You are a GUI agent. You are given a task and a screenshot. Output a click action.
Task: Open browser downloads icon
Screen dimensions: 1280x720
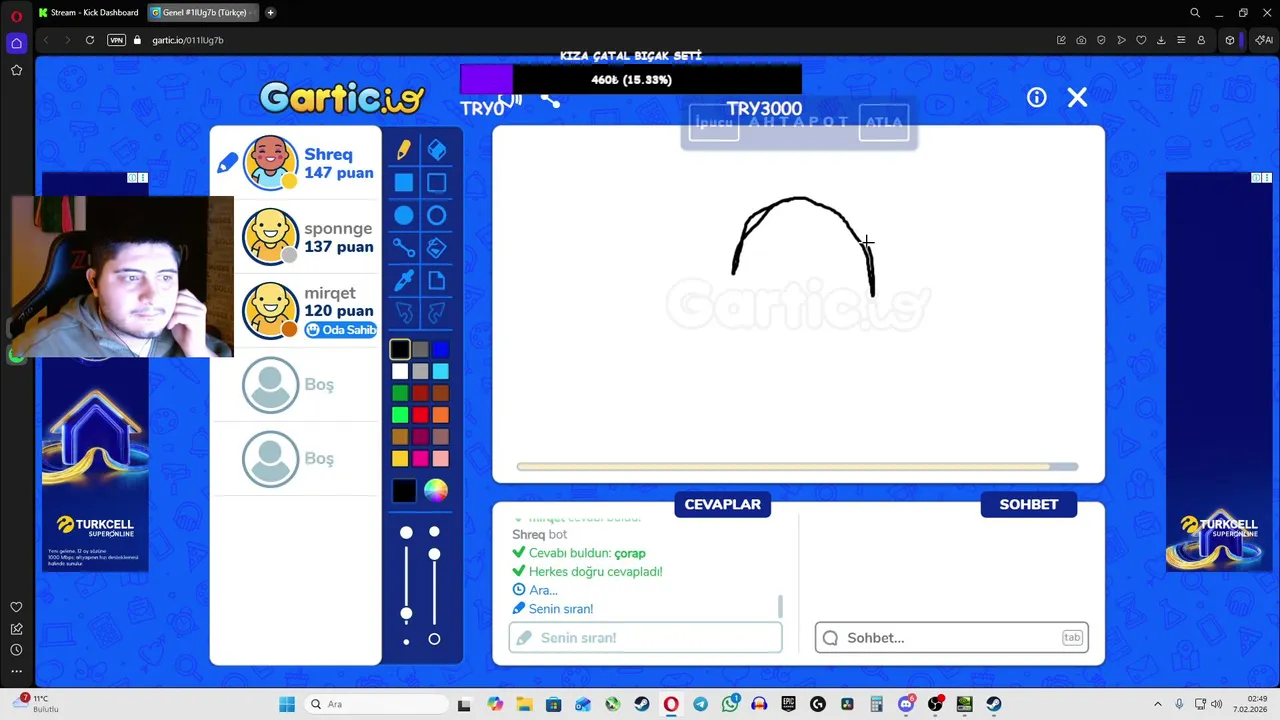pos(1161,40)
